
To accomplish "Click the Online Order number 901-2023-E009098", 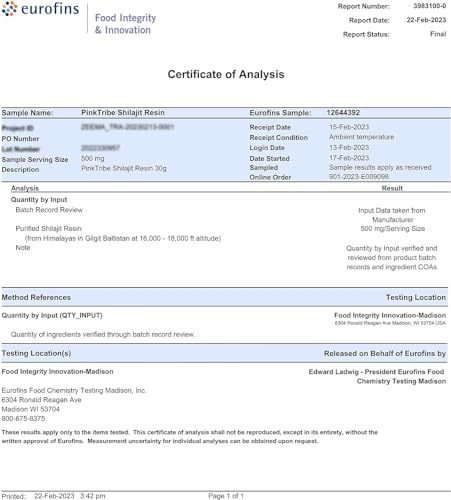I will point(359,176).
